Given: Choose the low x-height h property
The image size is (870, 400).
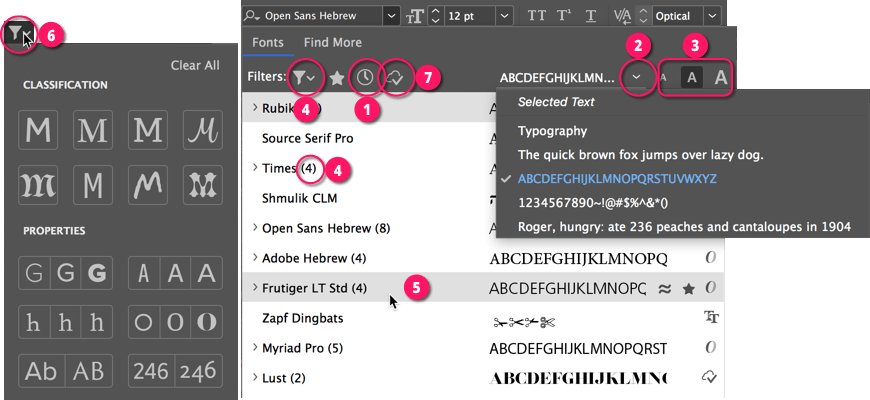Looking at the screenshot, I should pyautogui.click(x=34, y=322).
